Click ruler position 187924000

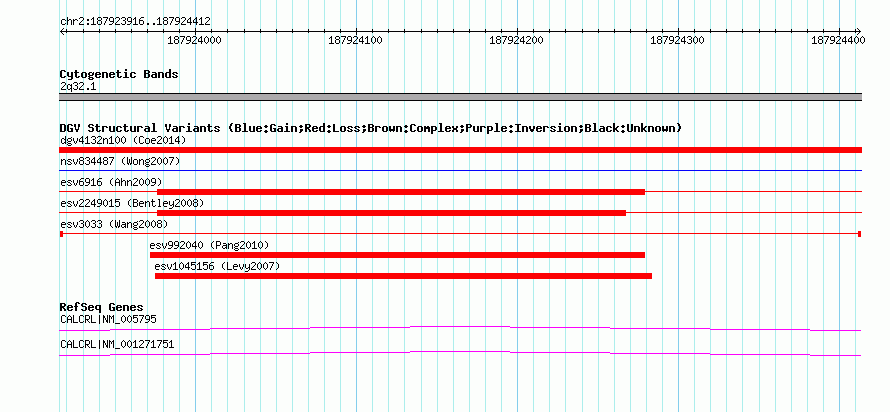(195, 40)
